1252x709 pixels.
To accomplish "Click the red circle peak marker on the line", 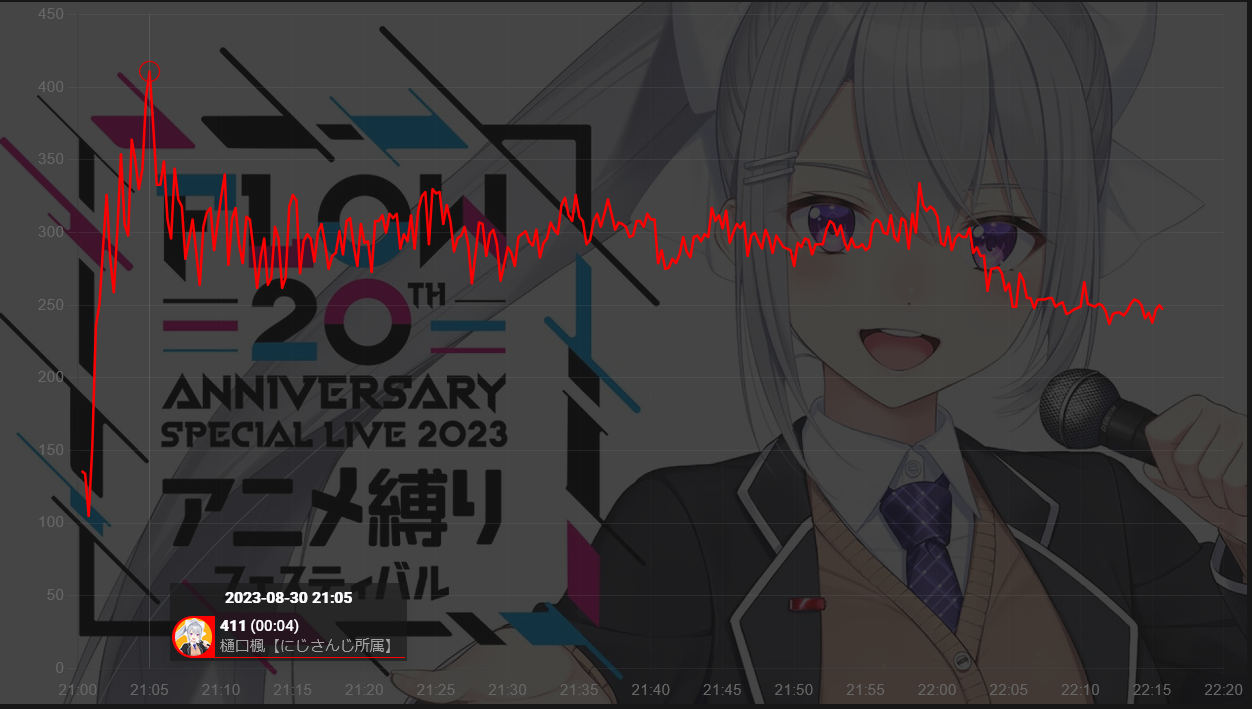I will tap(150, 71).
